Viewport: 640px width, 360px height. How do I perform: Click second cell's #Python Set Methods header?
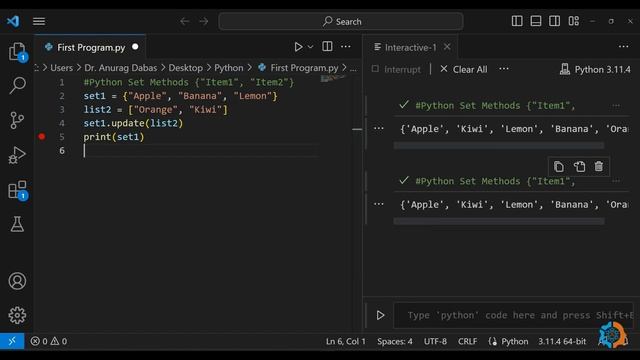coord(495,181)
